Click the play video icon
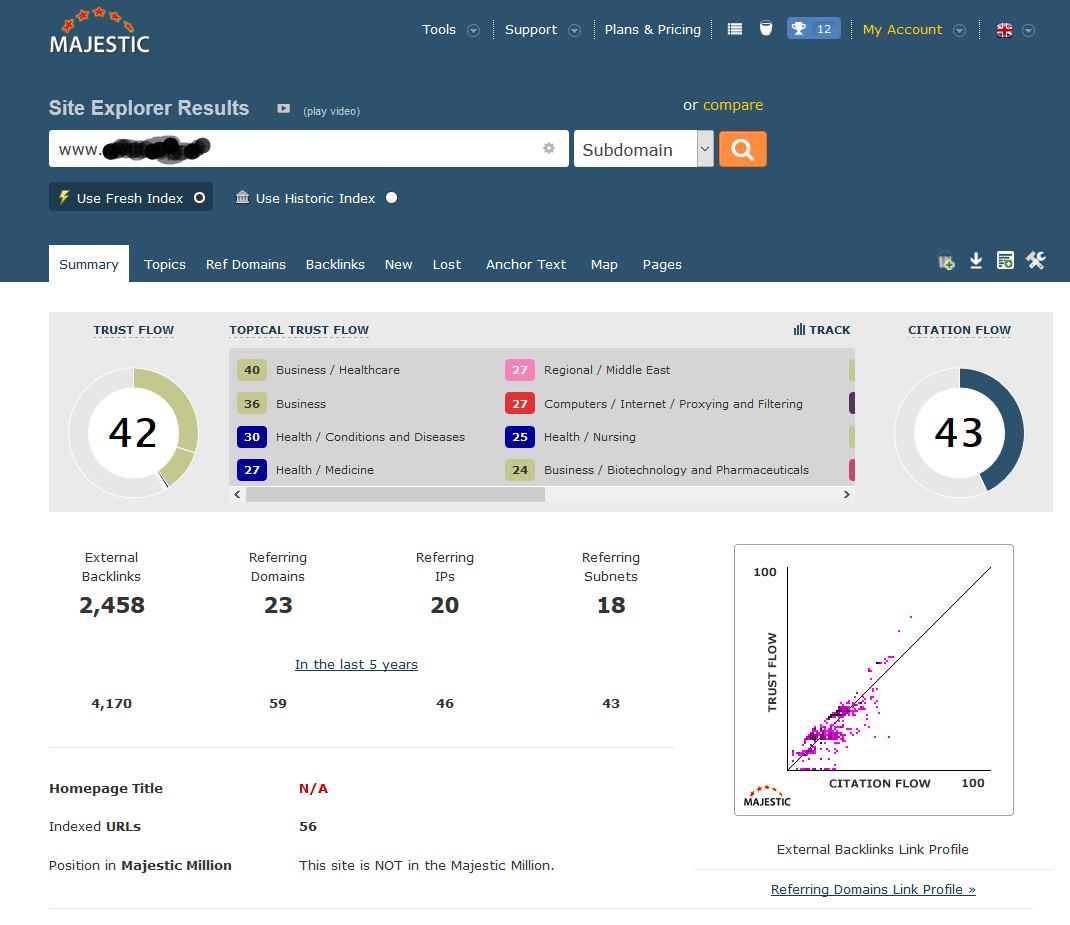 click(x=283, y=109)
